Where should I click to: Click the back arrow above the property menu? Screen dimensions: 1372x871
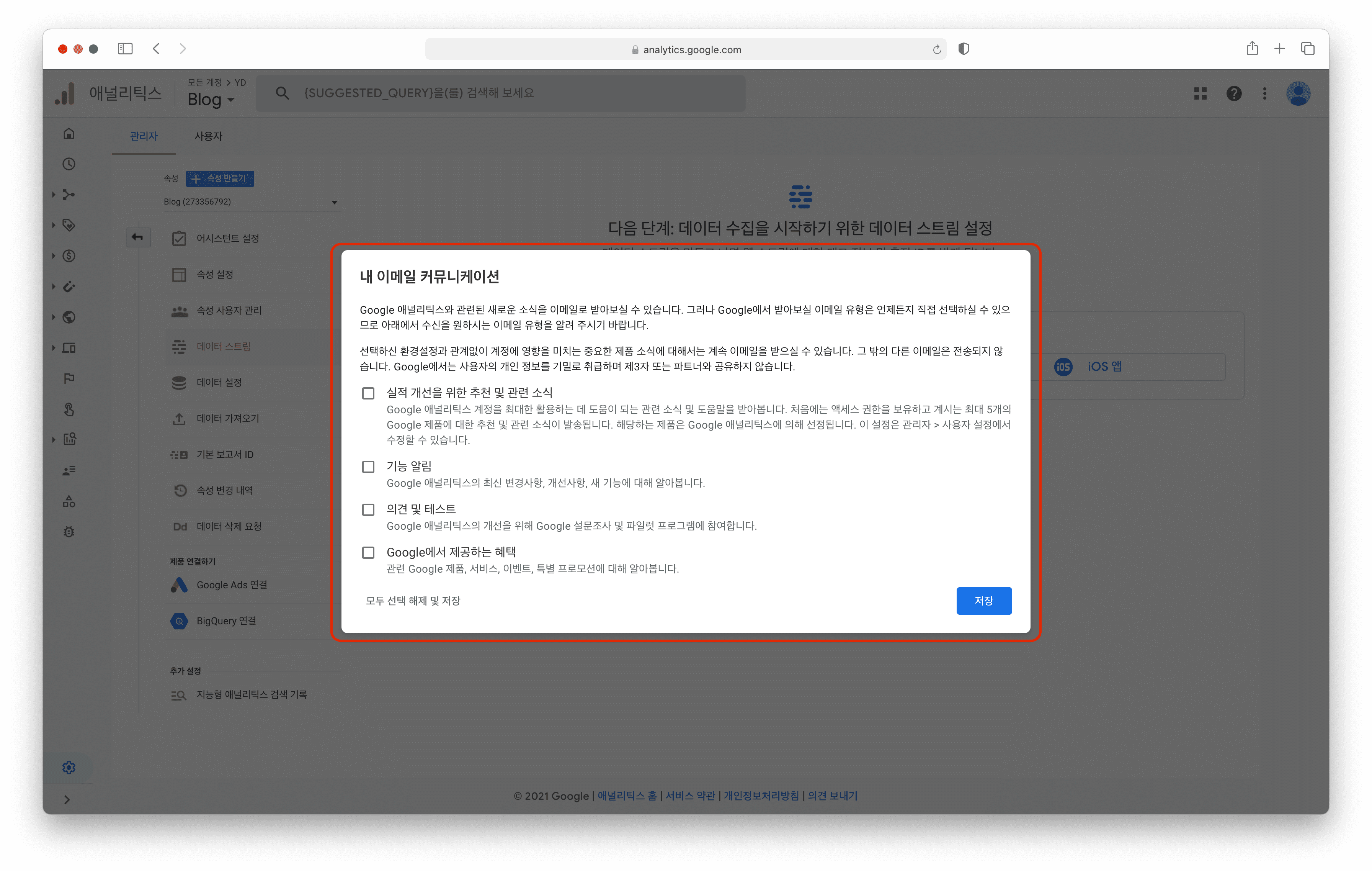coord(138,237)
